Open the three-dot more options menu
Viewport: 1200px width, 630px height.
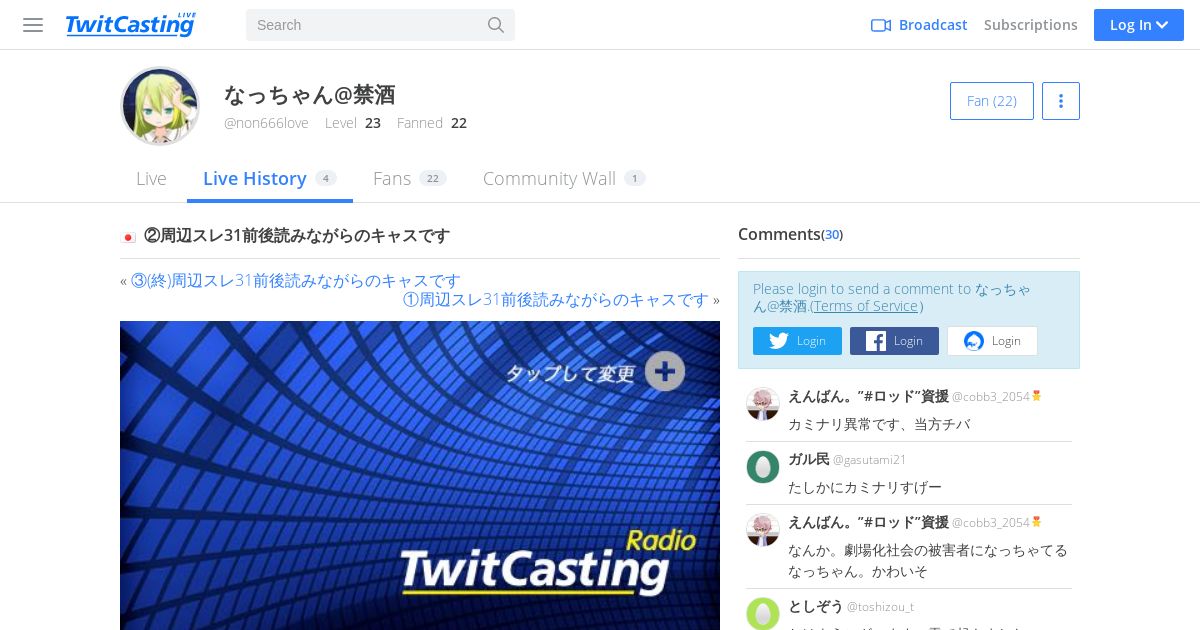1061,101
